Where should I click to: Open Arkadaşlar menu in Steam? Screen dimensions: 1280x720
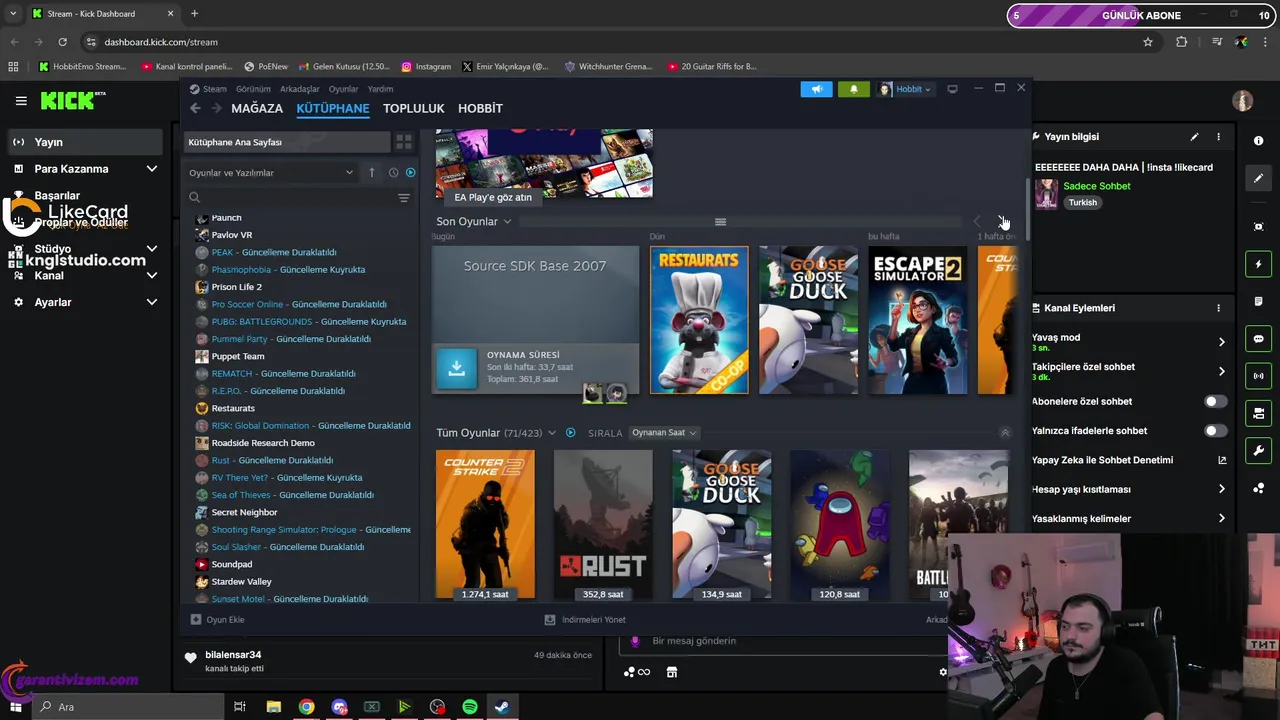tap(300, 89)
